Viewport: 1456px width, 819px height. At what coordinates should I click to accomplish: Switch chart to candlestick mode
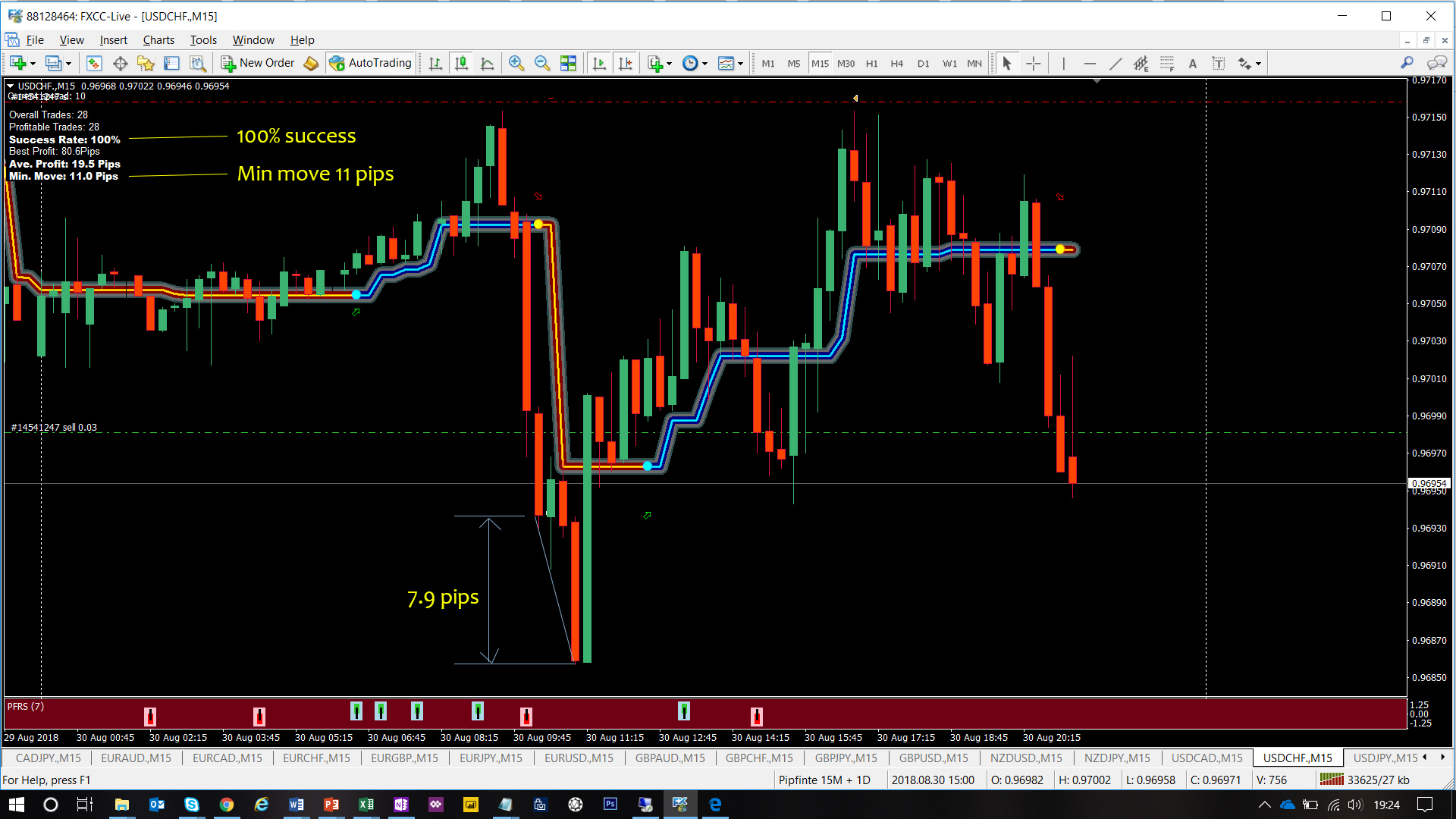click(x=461, y=64)
